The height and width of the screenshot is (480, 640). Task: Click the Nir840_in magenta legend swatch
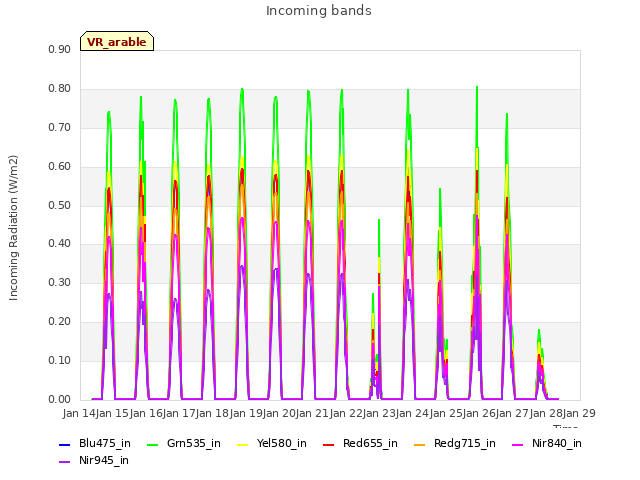(518, 444)
